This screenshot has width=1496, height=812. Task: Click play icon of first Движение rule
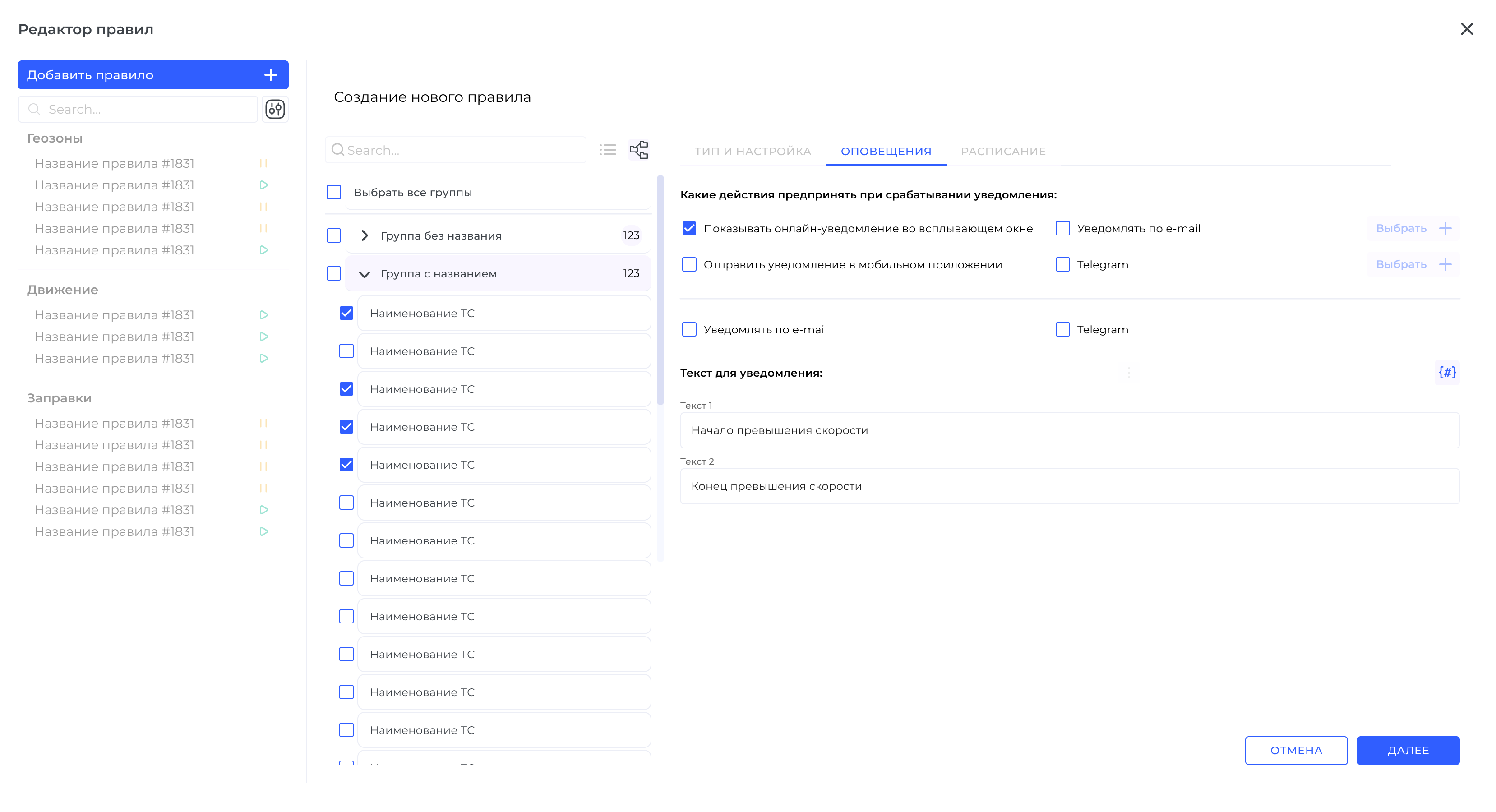263,315
